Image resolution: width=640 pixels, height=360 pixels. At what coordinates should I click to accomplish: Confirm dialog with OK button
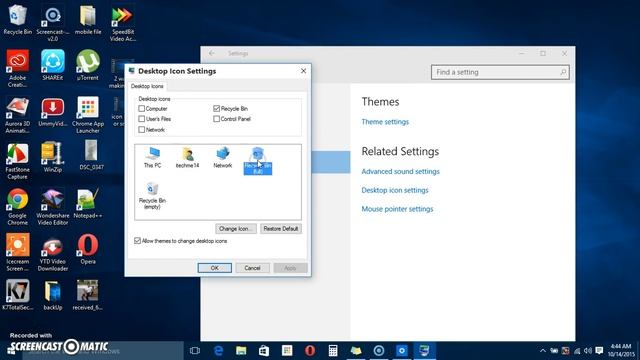click(215, 268)
